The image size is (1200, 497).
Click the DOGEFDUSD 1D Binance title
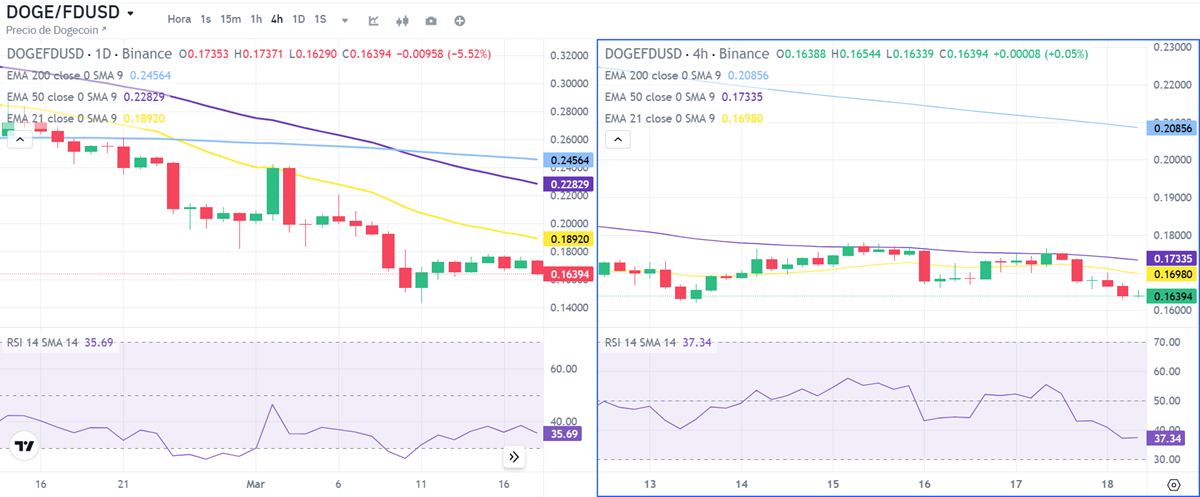[88, 53]
